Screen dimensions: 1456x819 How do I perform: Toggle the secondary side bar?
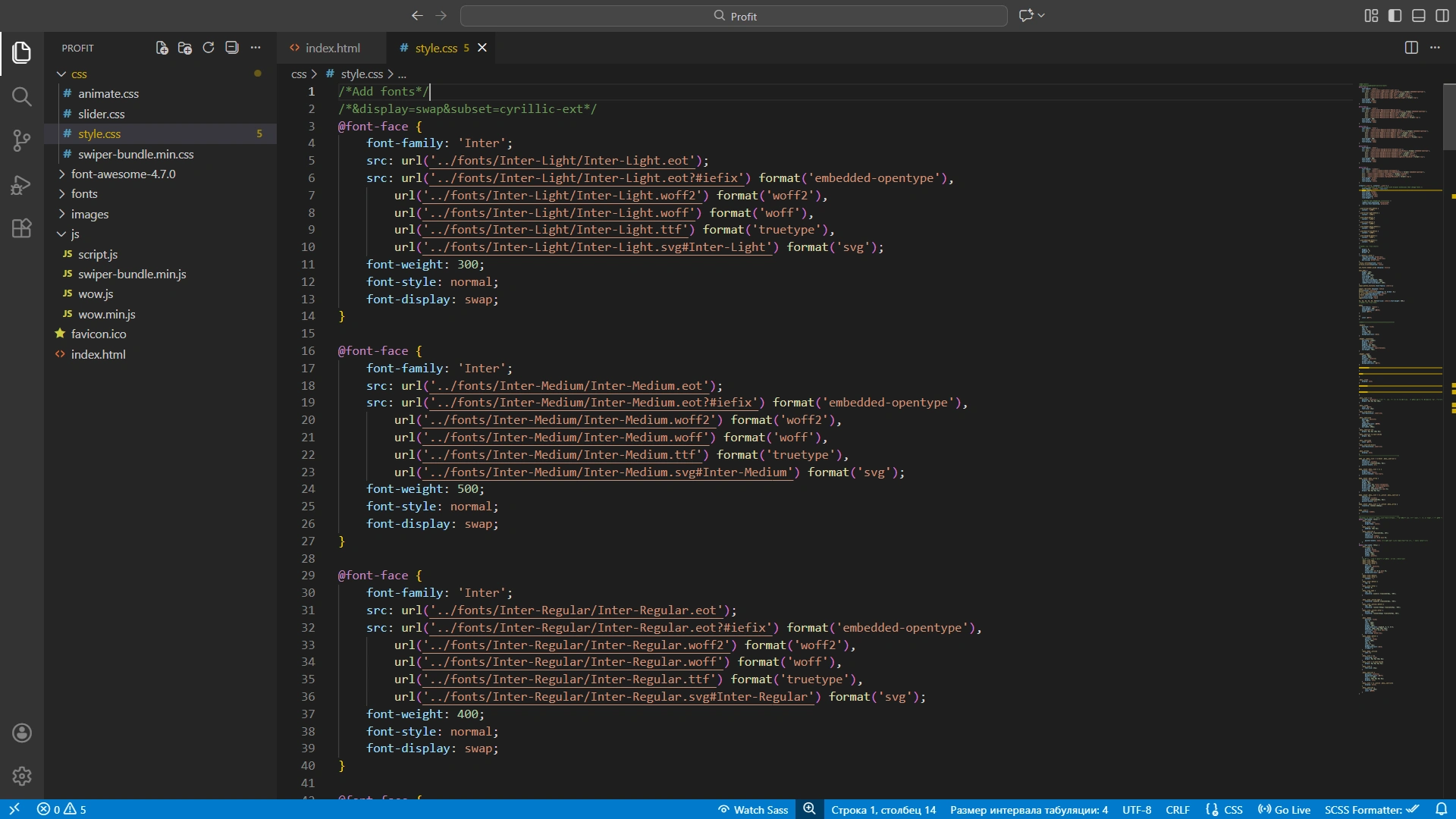tap(1442, 15)
